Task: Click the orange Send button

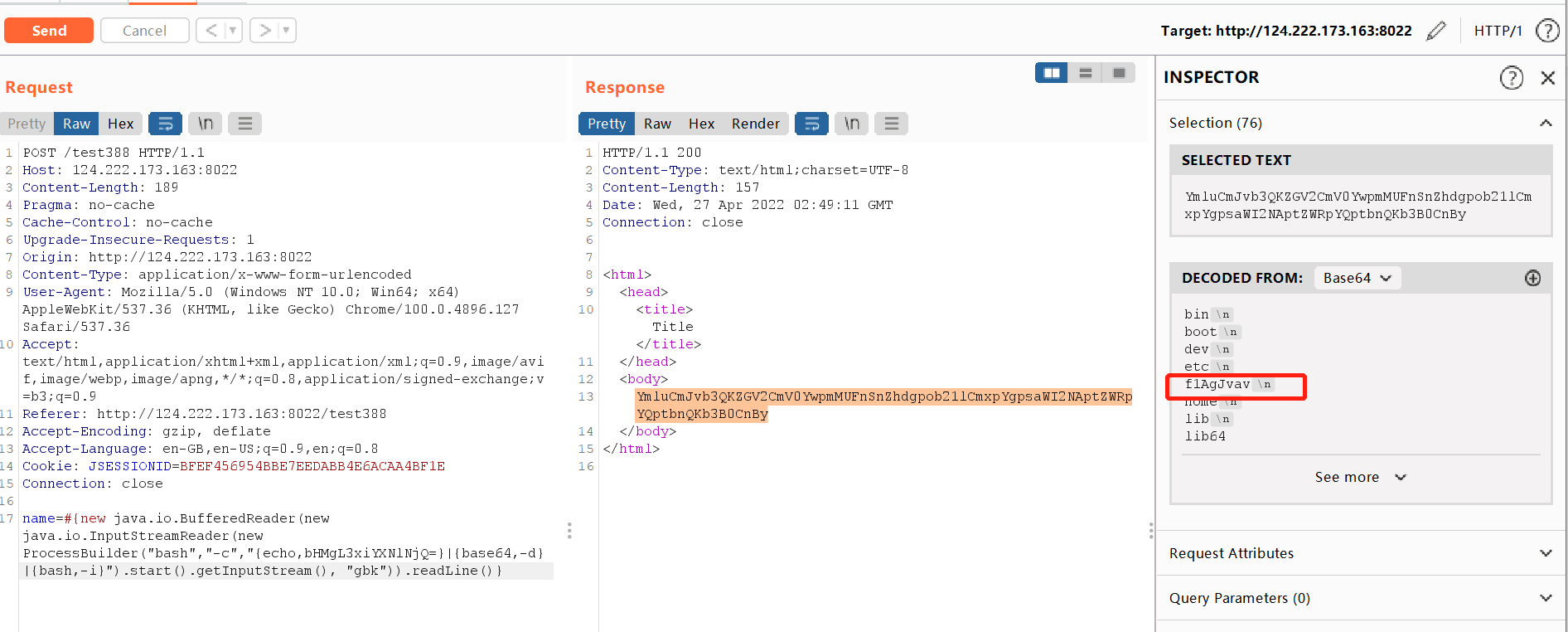Action: point(49,31)
